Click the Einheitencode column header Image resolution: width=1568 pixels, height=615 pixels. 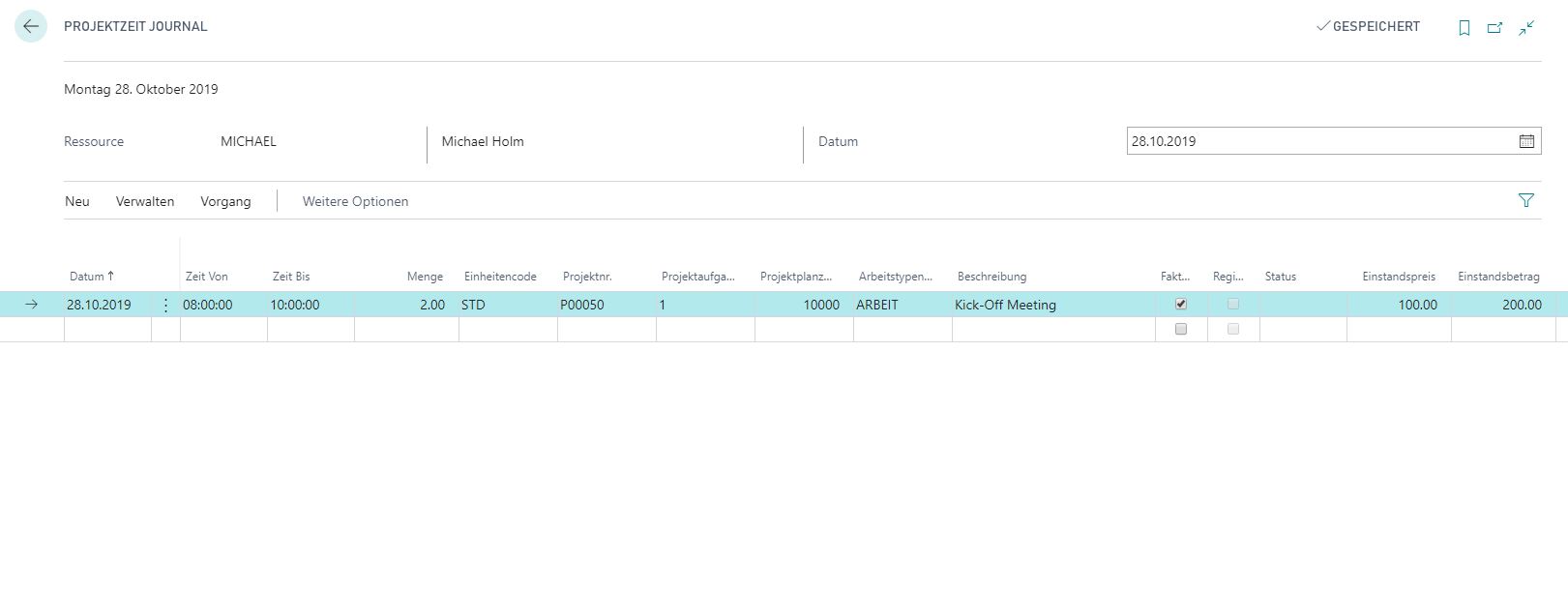point(500,277)
